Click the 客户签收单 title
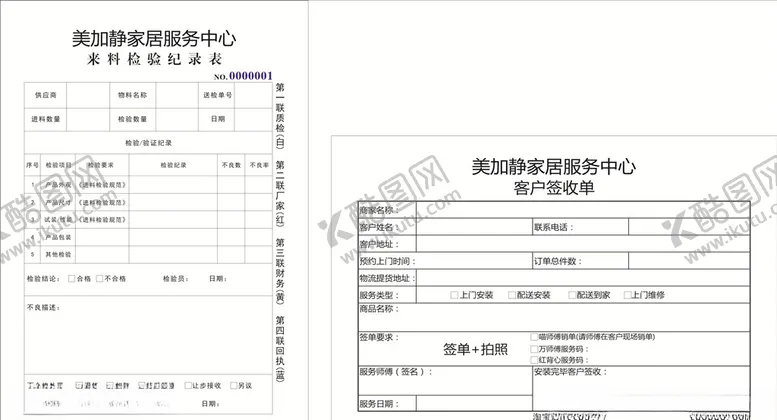The width and height of the screenshot is (777, 420). pyautogui.click(x=554, y=188)
